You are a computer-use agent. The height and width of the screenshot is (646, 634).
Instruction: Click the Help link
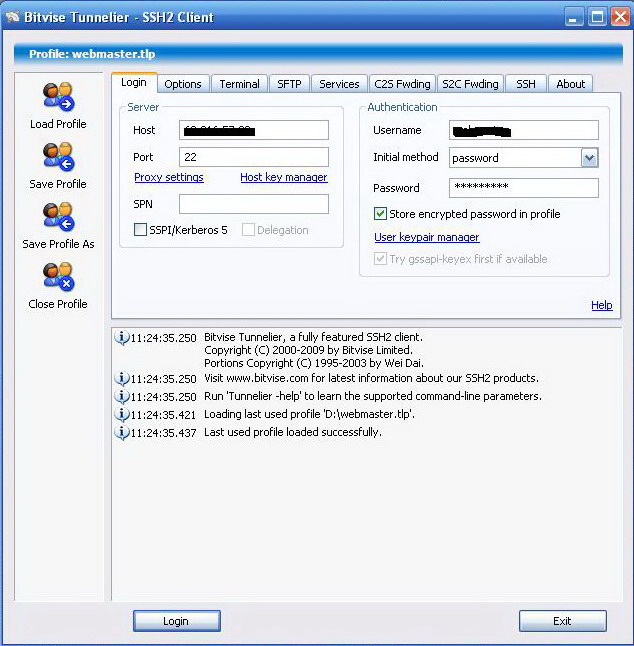(x=602, y=305)
